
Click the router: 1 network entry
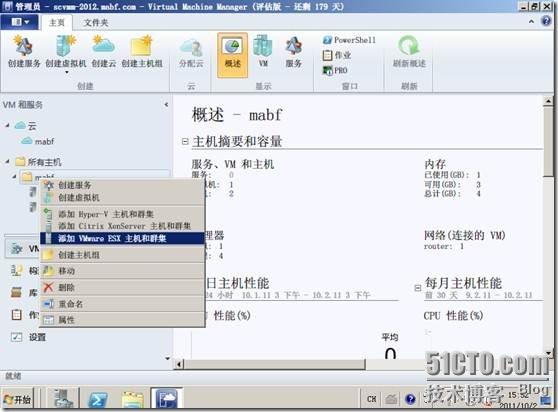click(443, 246)
